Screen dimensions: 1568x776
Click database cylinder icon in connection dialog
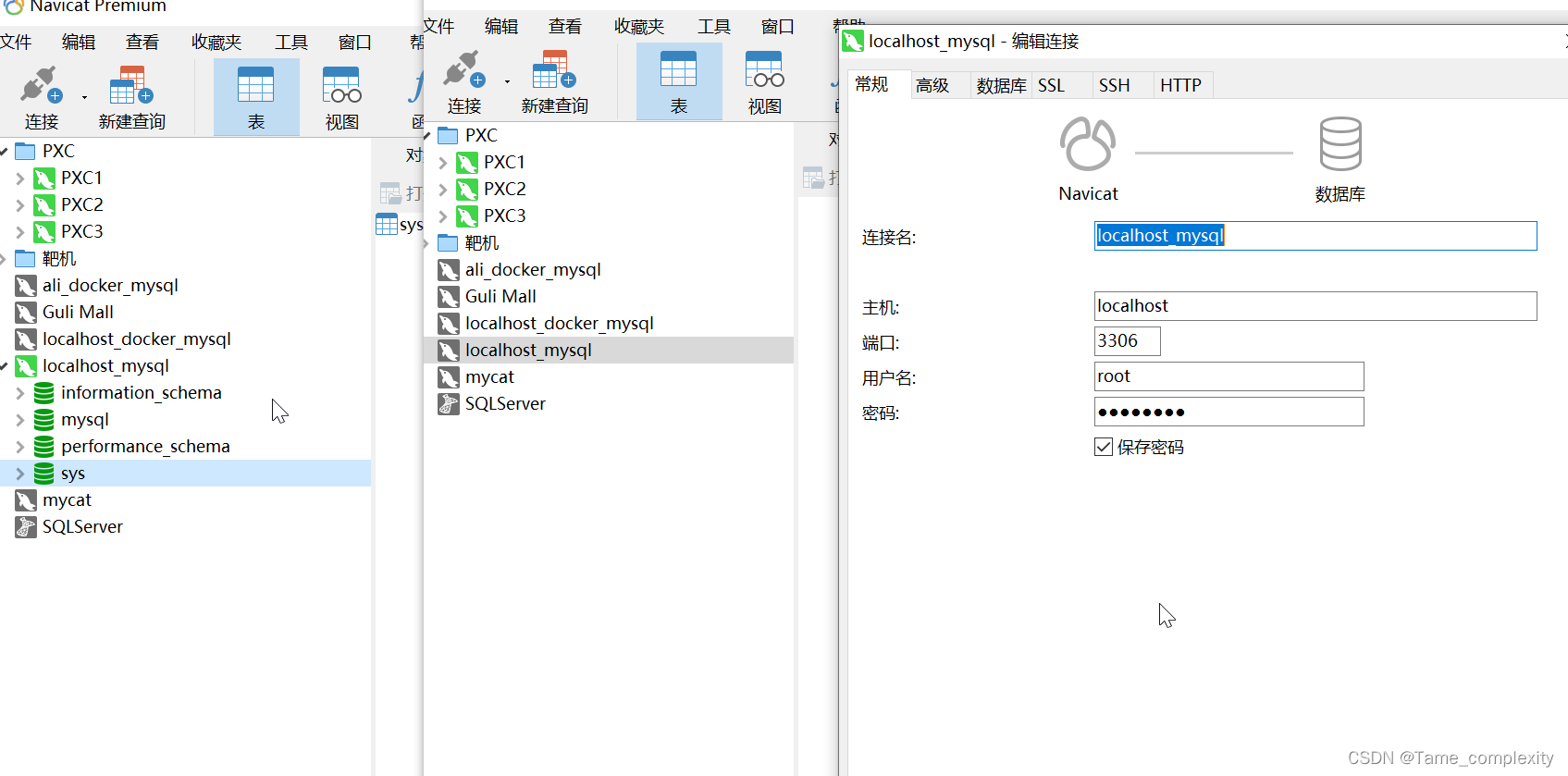1340,144
